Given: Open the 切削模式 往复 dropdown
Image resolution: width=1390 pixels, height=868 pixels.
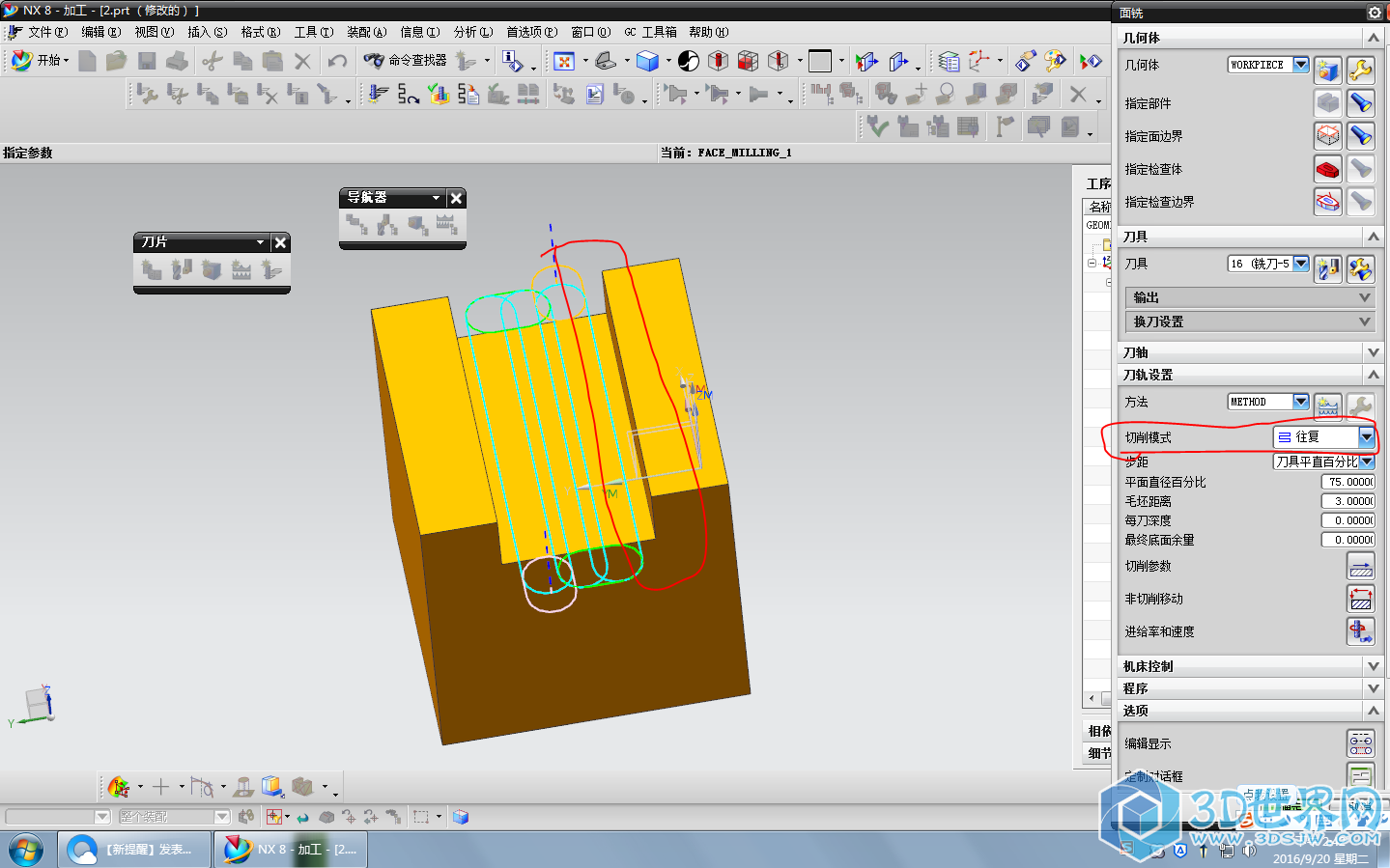Looking at the screenshot, I should [1366, 437].
